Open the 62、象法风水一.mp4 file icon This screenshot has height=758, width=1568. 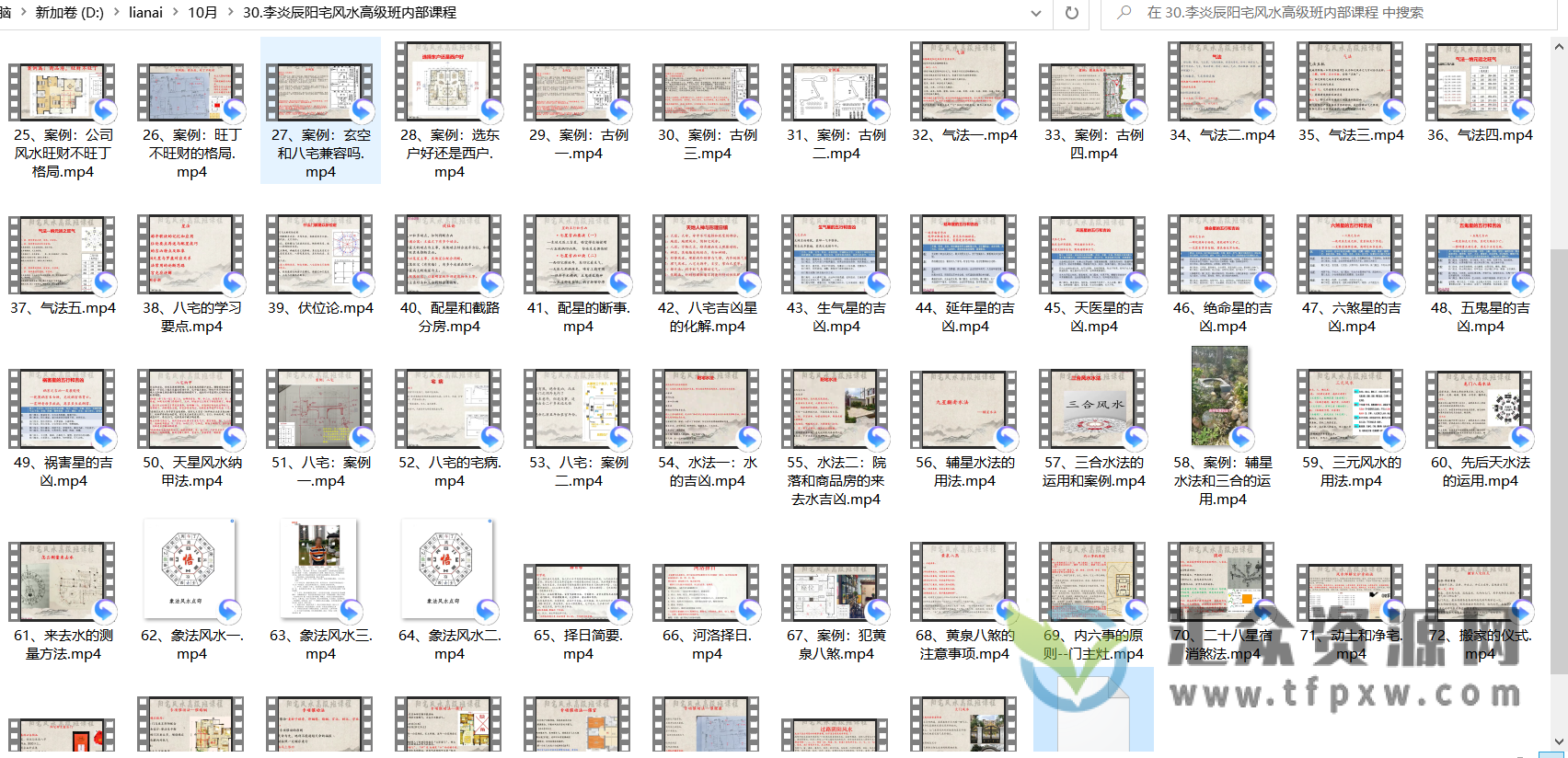tap(190, 570)
